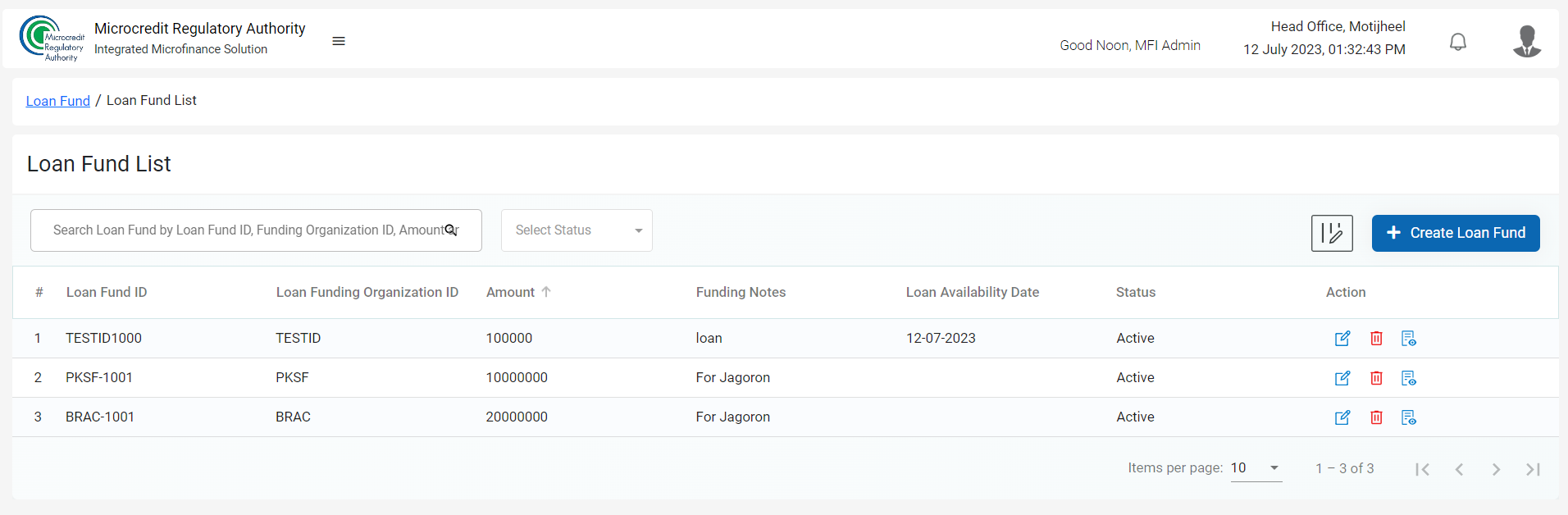Select the TESTID1000 cell
1568x515 pixels.
[x=103, y=338]
